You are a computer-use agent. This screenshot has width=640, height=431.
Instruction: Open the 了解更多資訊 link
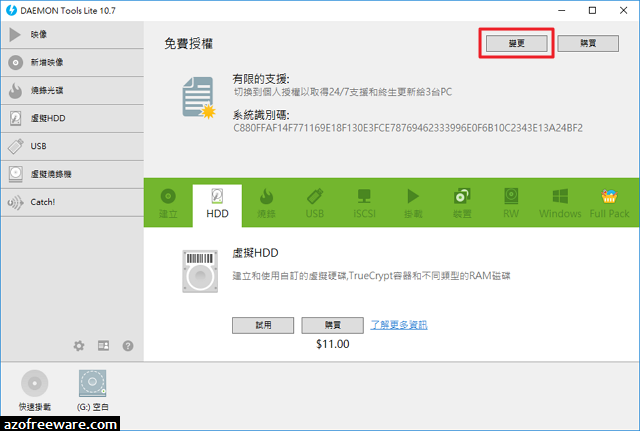(x=399, y=325)
